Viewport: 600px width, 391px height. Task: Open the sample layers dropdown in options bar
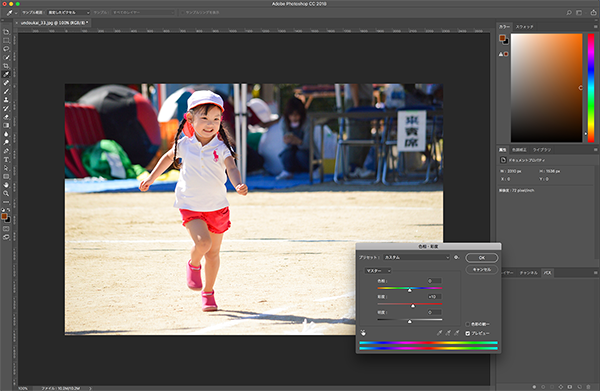click(x=143, y=13)
